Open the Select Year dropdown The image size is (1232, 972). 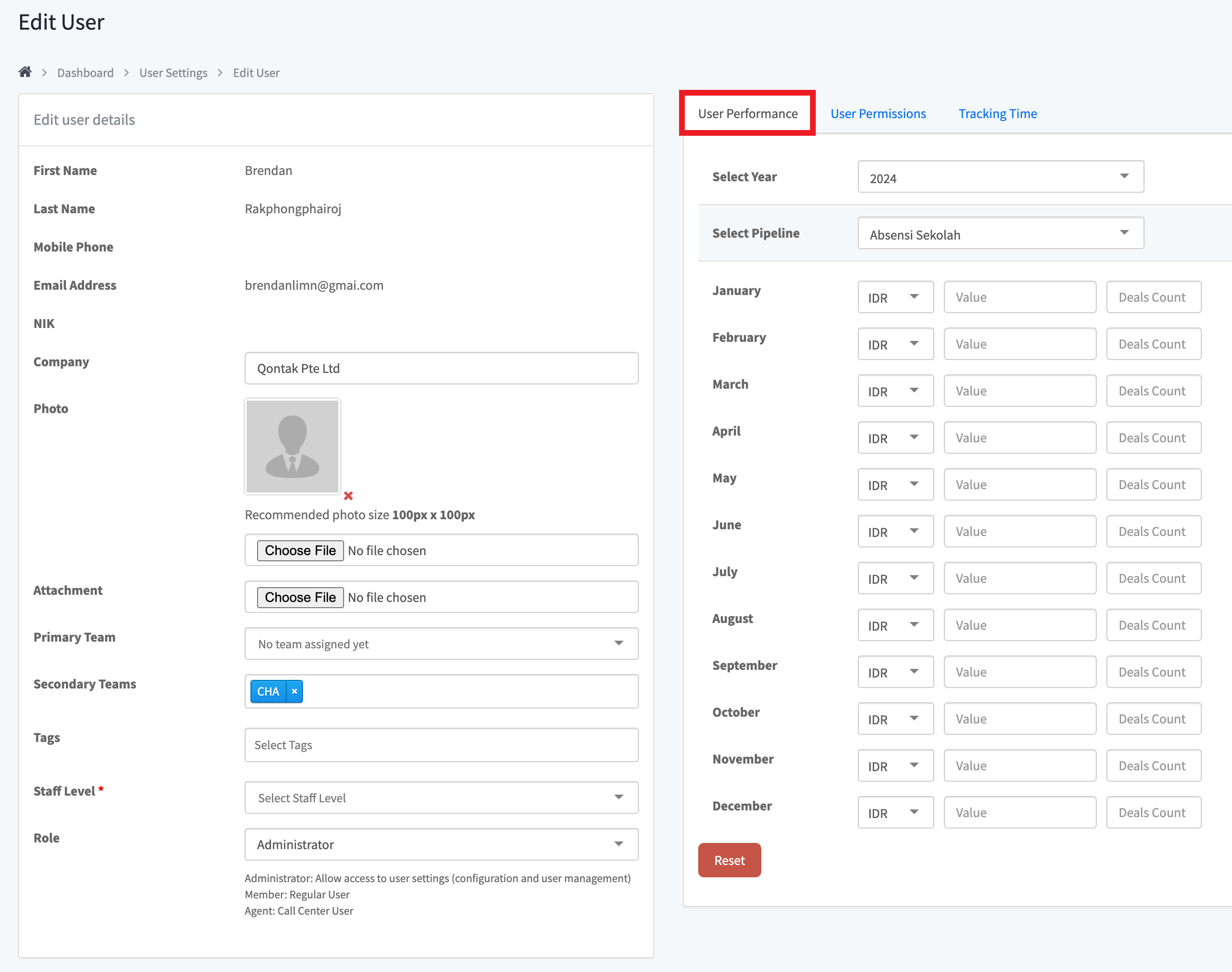pos(1000,177)
